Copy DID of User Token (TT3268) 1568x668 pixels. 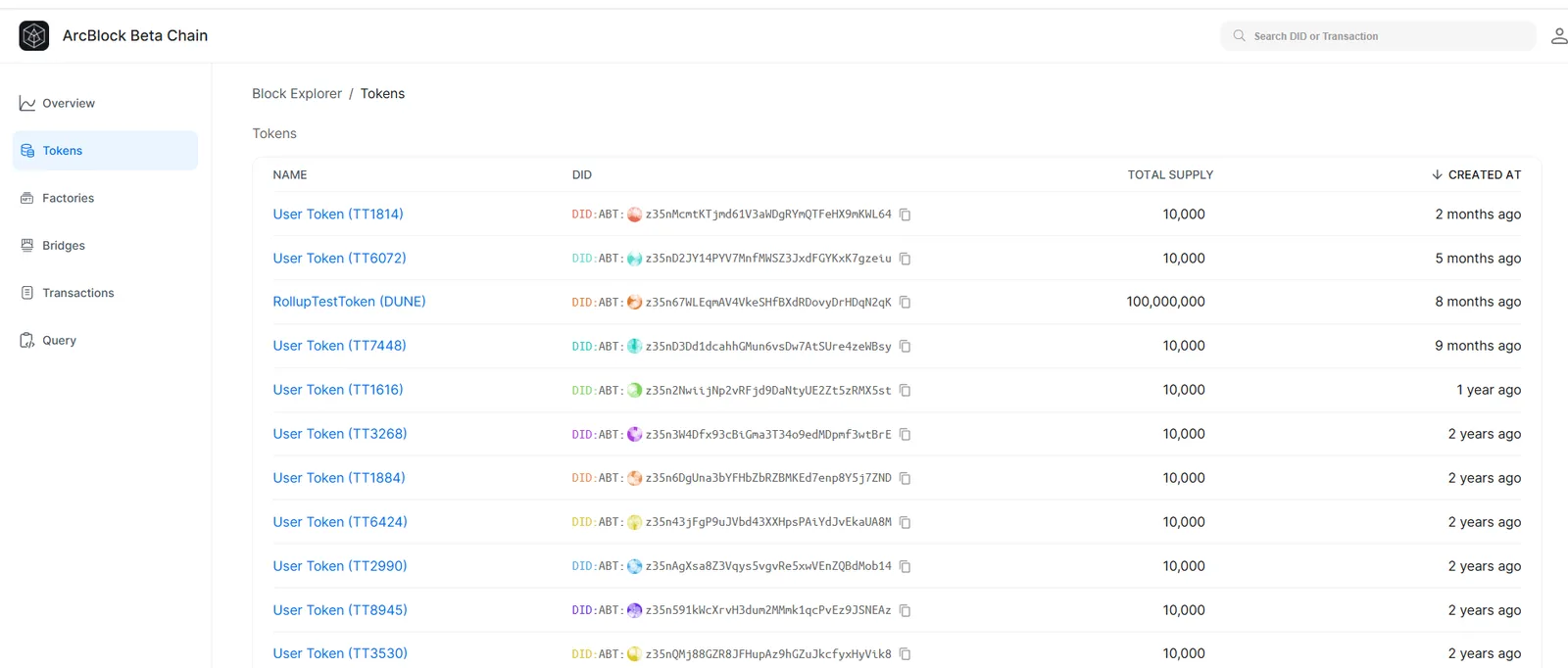click(906, 435)
